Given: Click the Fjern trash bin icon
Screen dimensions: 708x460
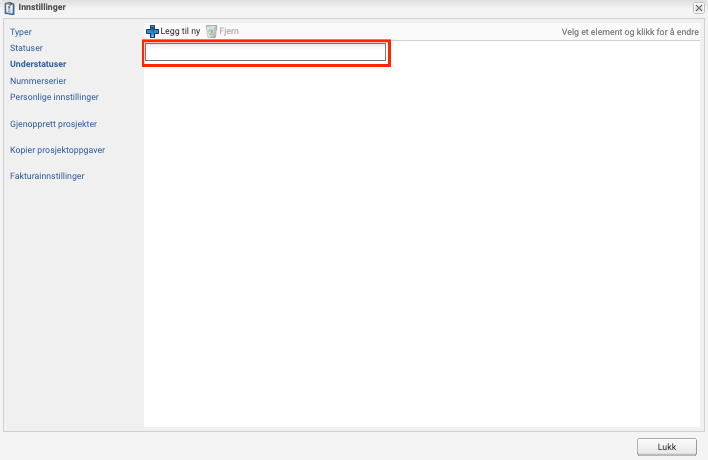Looking at the screenshot, I should coord(211,32).
